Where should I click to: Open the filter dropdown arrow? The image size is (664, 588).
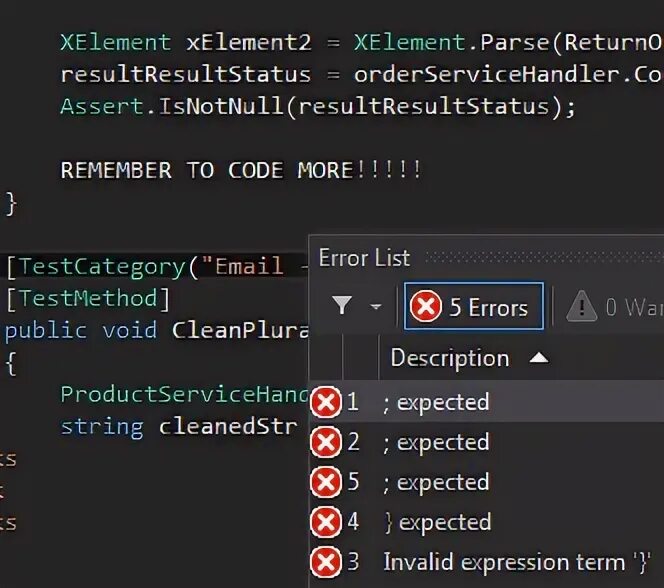pos(376,306)
